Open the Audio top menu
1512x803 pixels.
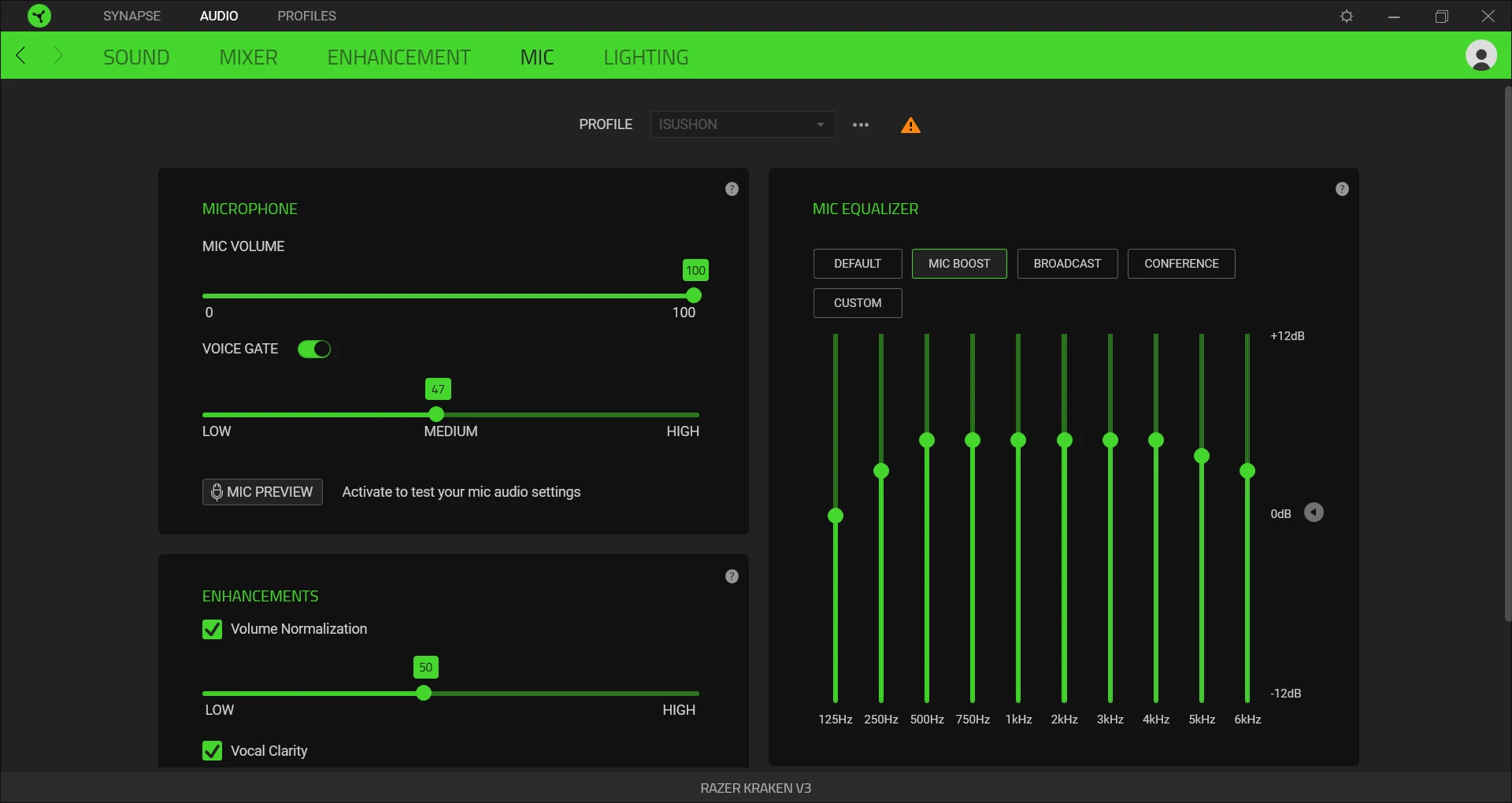pos(219,16)
